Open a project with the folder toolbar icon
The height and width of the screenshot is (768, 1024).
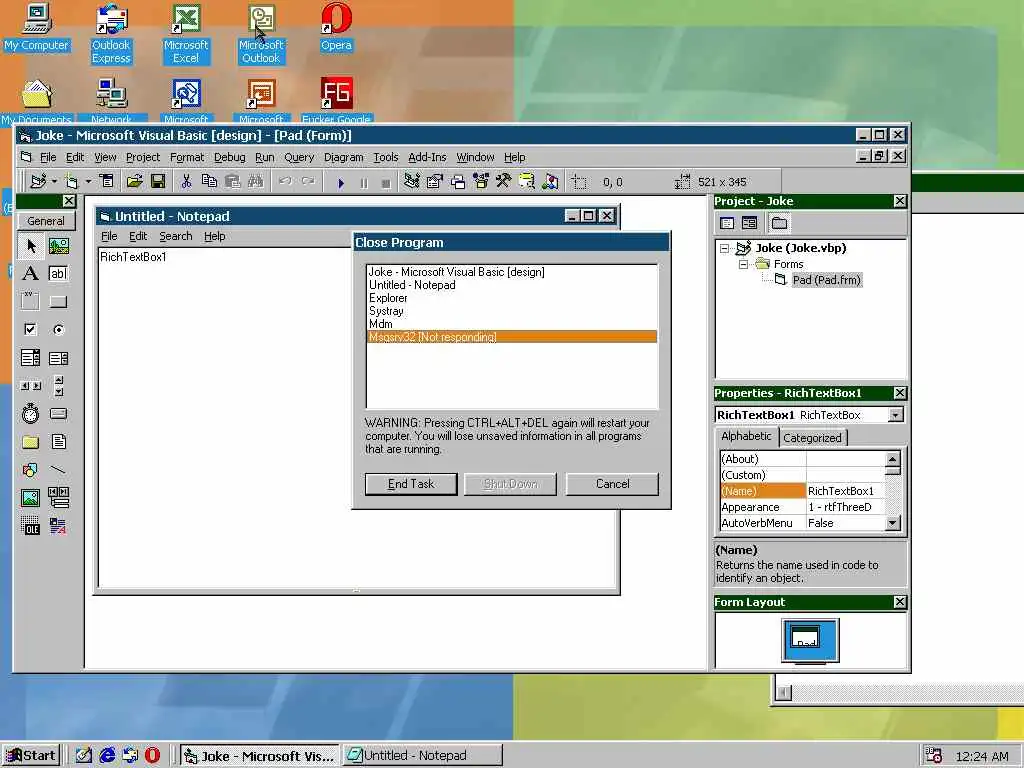[x=135, y=182]
